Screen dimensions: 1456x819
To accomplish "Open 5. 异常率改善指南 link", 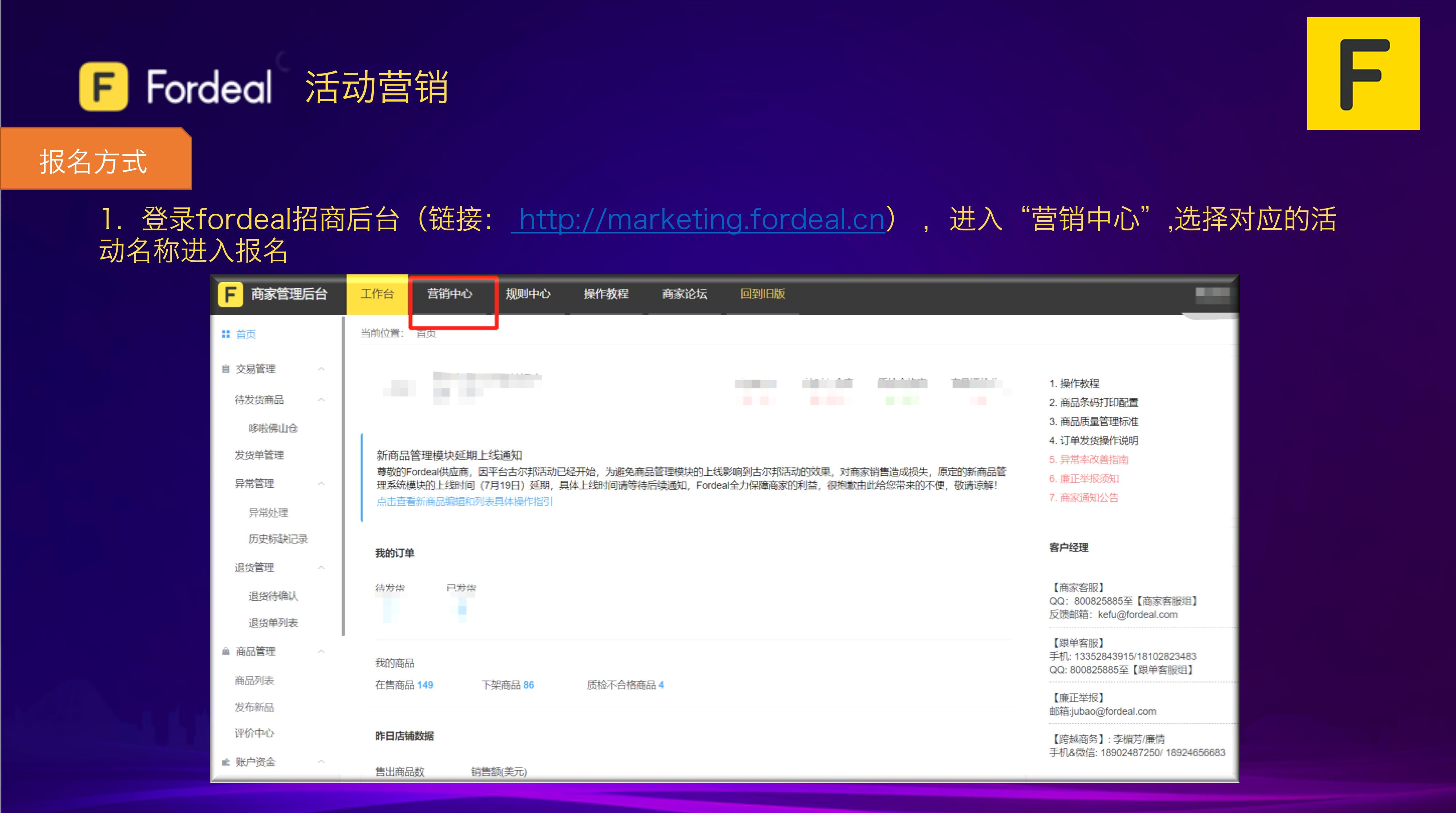I will (1089, 459).
